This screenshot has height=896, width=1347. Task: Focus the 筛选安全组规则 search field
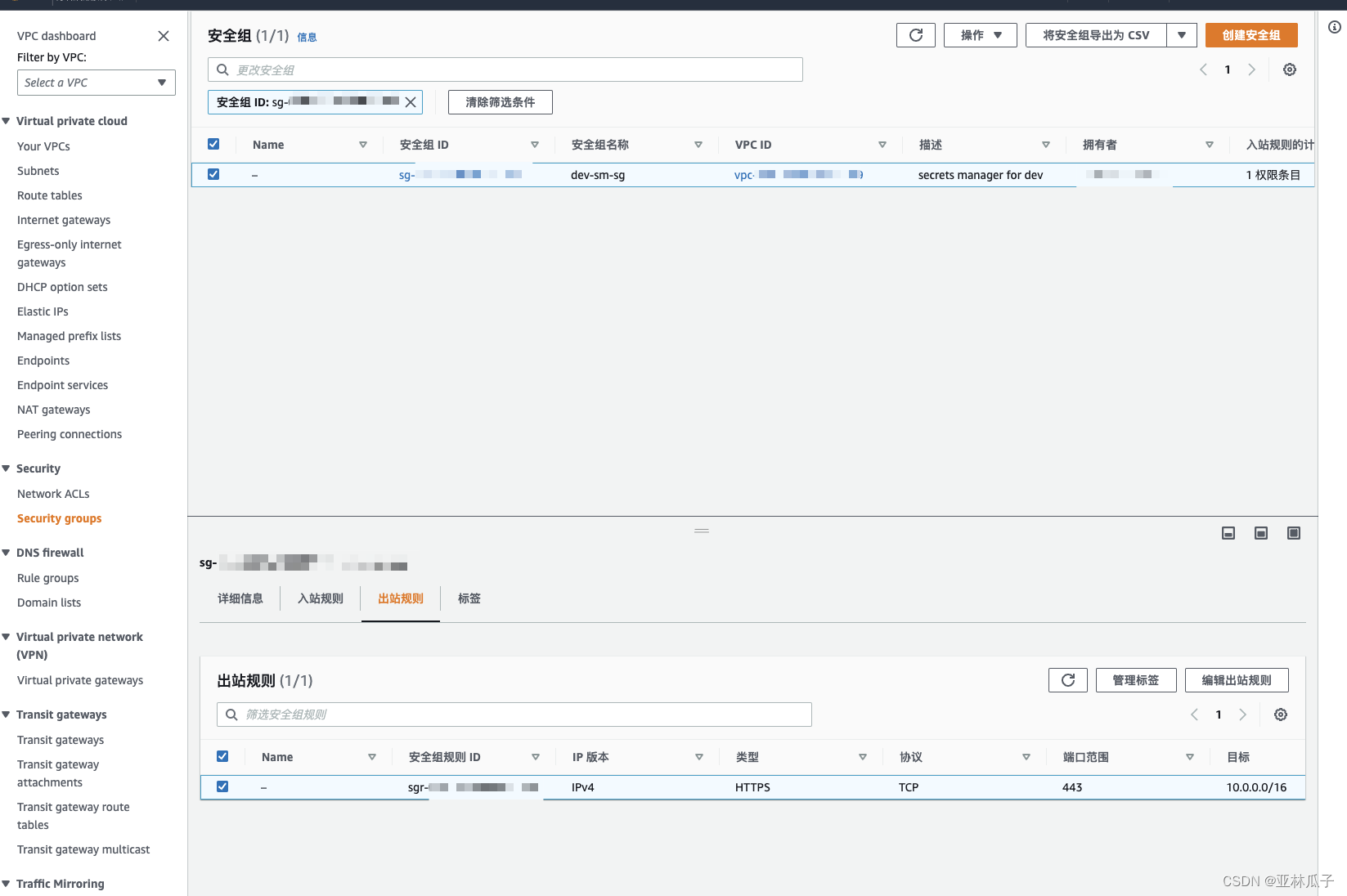(x=514, y=715)
